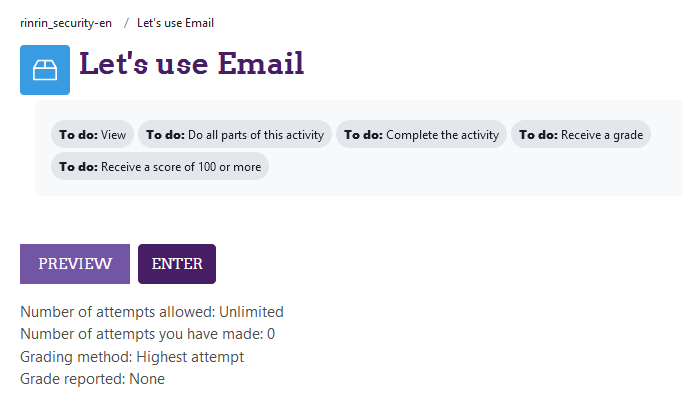Click the Receive a grade to-do badge
This screenshot has width=682, height=413.
pyautogui.click(x=581, y=134)
